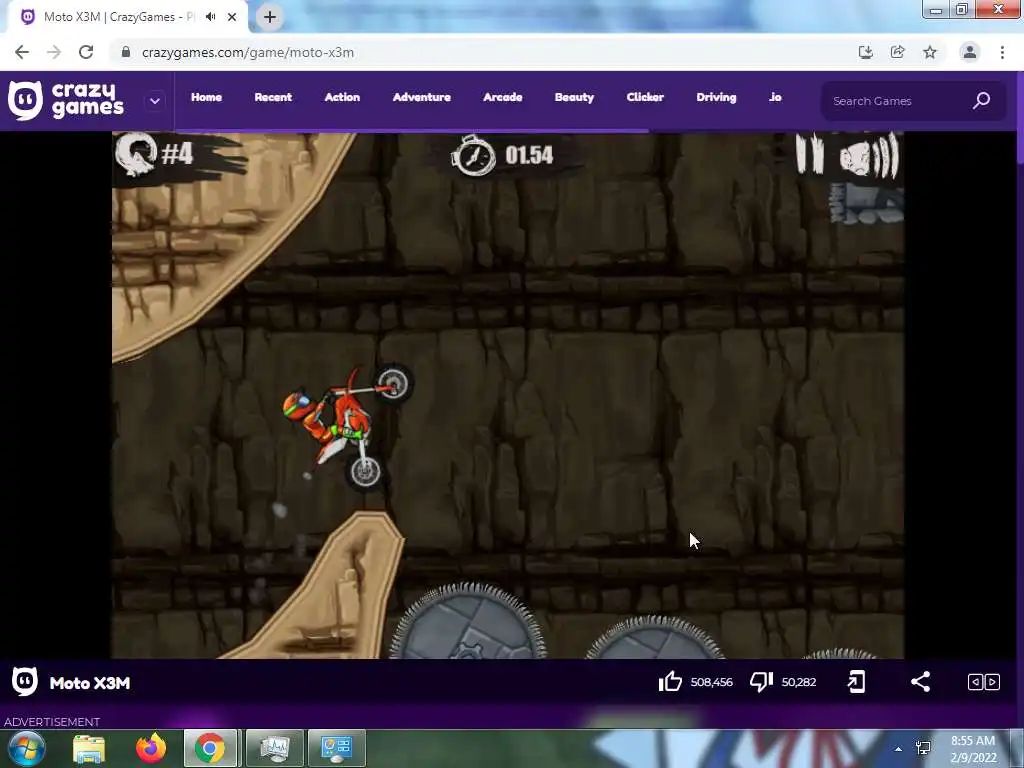This screenshot has width=1024, height=768.
Task: Go forward in browser
Action: [x=54, y=52]
